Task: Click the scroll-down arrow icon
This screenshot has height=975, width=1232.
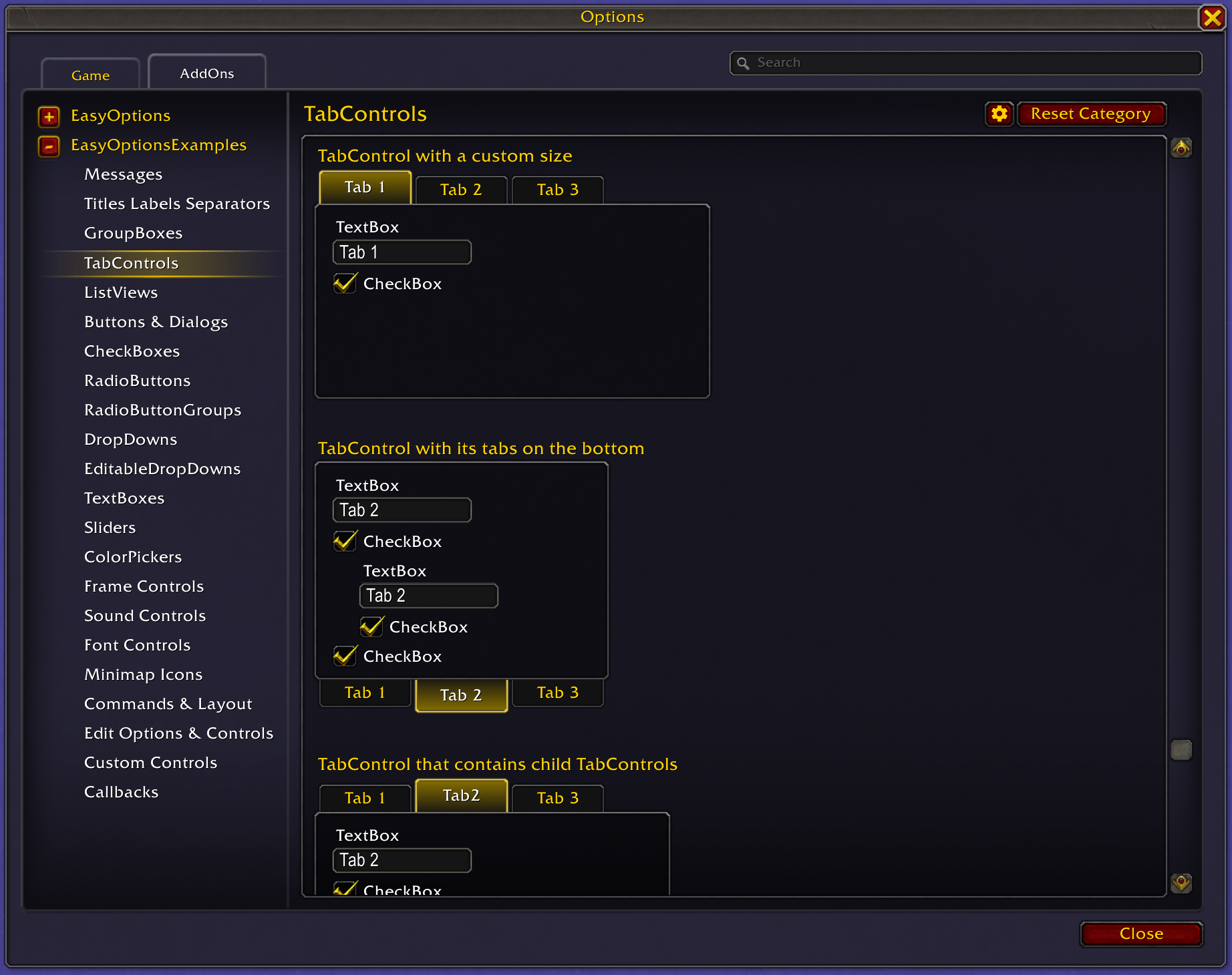Action: [1181, 883]
